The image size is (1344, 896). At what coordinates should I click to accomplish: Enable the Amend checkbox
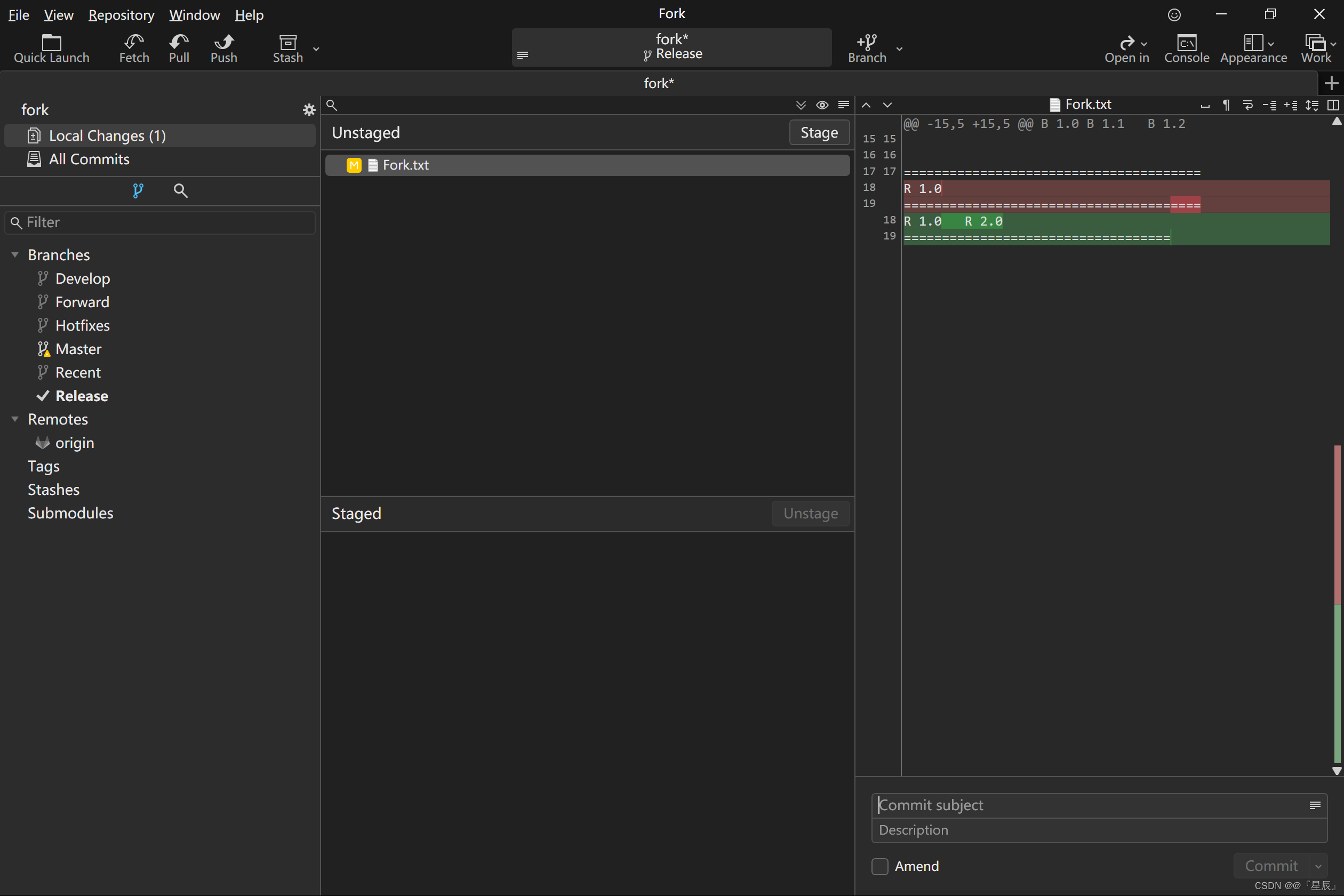point(880,866)
